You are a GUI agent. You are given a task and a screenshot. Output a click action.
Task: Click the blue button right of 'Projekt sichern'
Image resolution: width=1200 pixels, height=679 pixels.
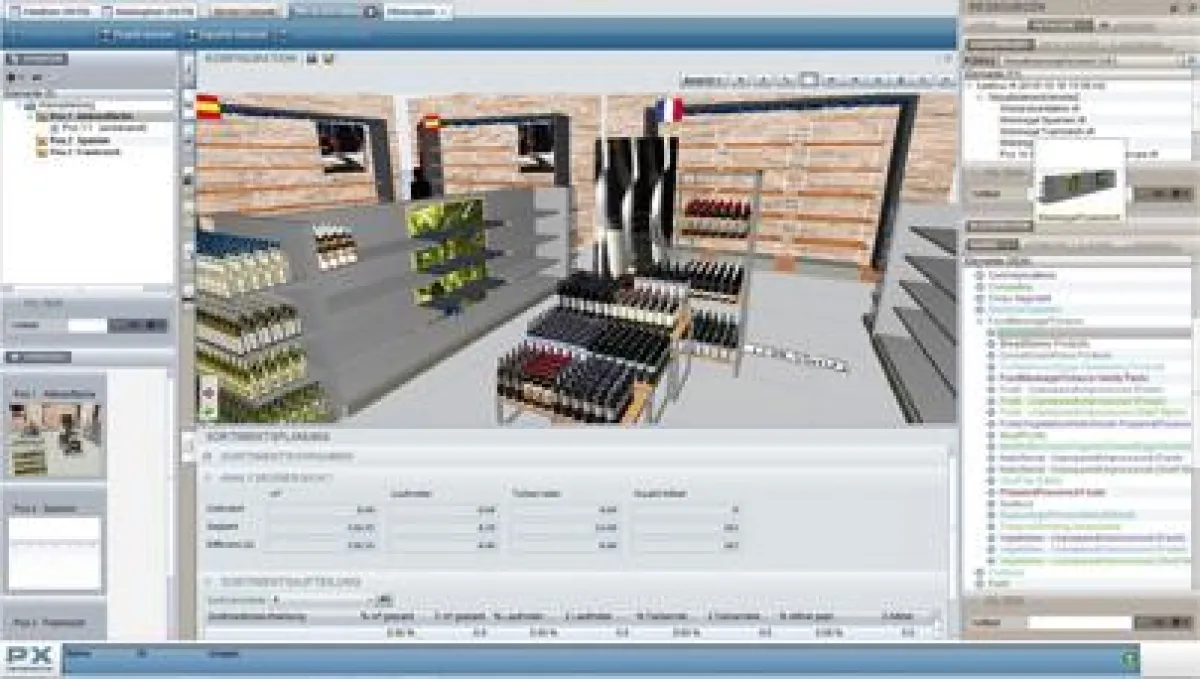pyautogui.click(x=235, y=33)
